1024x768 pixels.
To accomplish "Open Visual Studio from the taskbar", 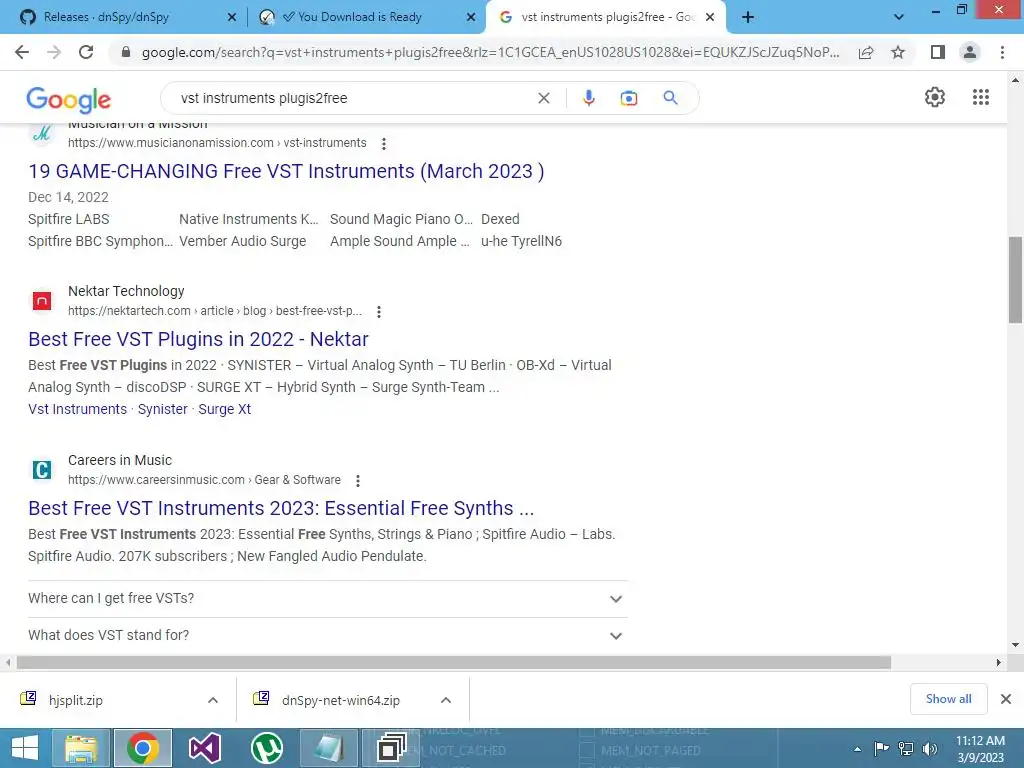I will pyautogui.click(x=204, y=748).
